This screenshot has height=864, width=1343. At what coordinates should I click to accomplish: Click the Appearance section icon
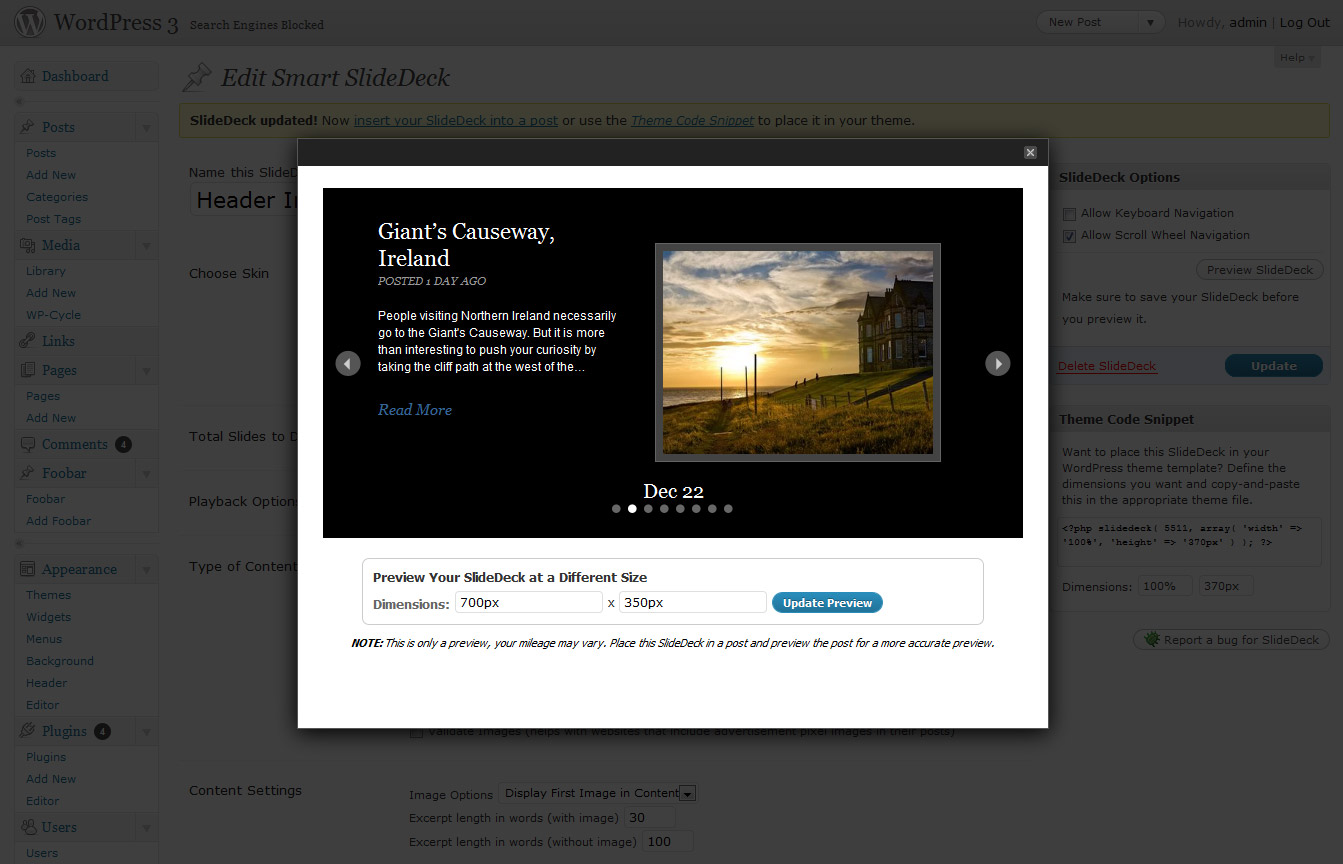(x=27, y=569)
